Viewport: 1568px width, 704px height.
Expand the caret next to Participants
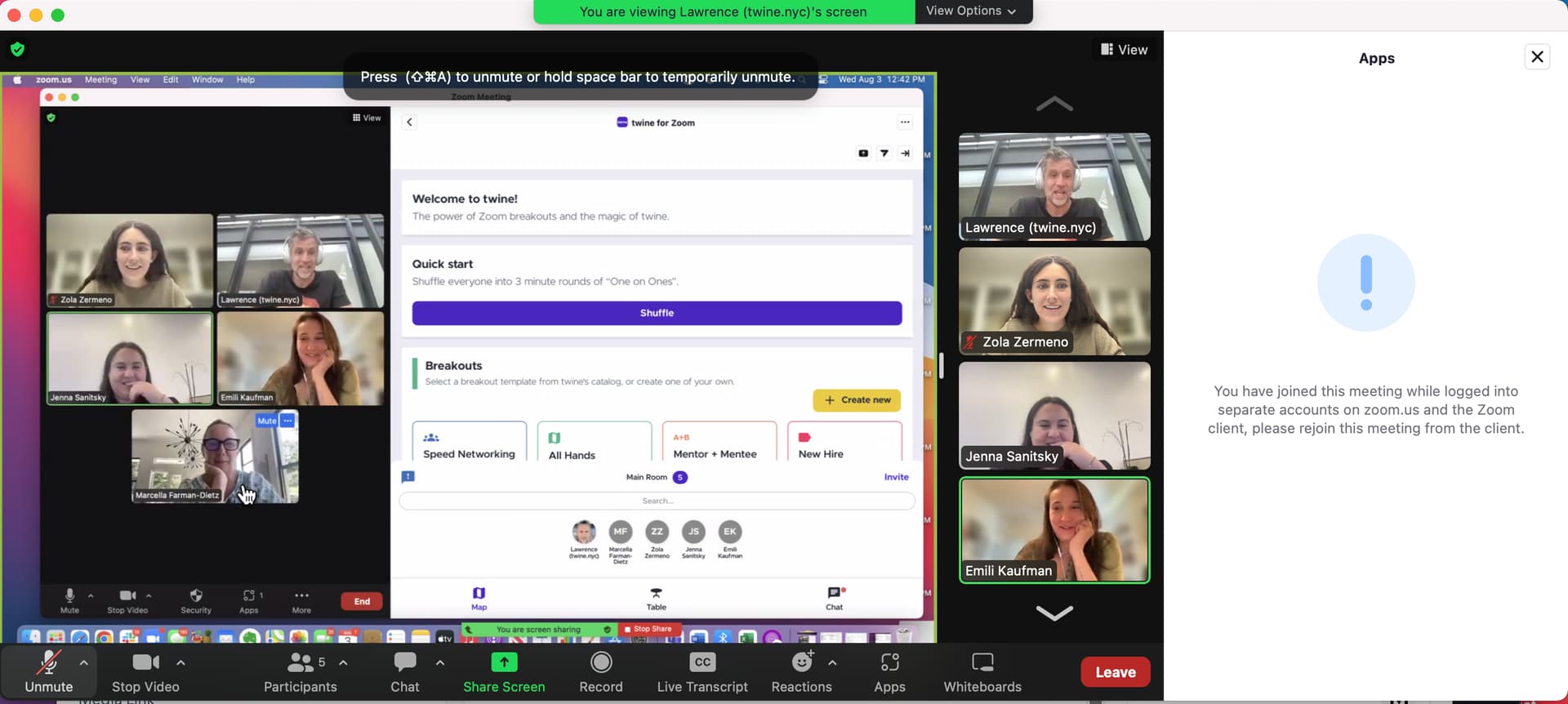pyautogui.click(x=343, y=662)
